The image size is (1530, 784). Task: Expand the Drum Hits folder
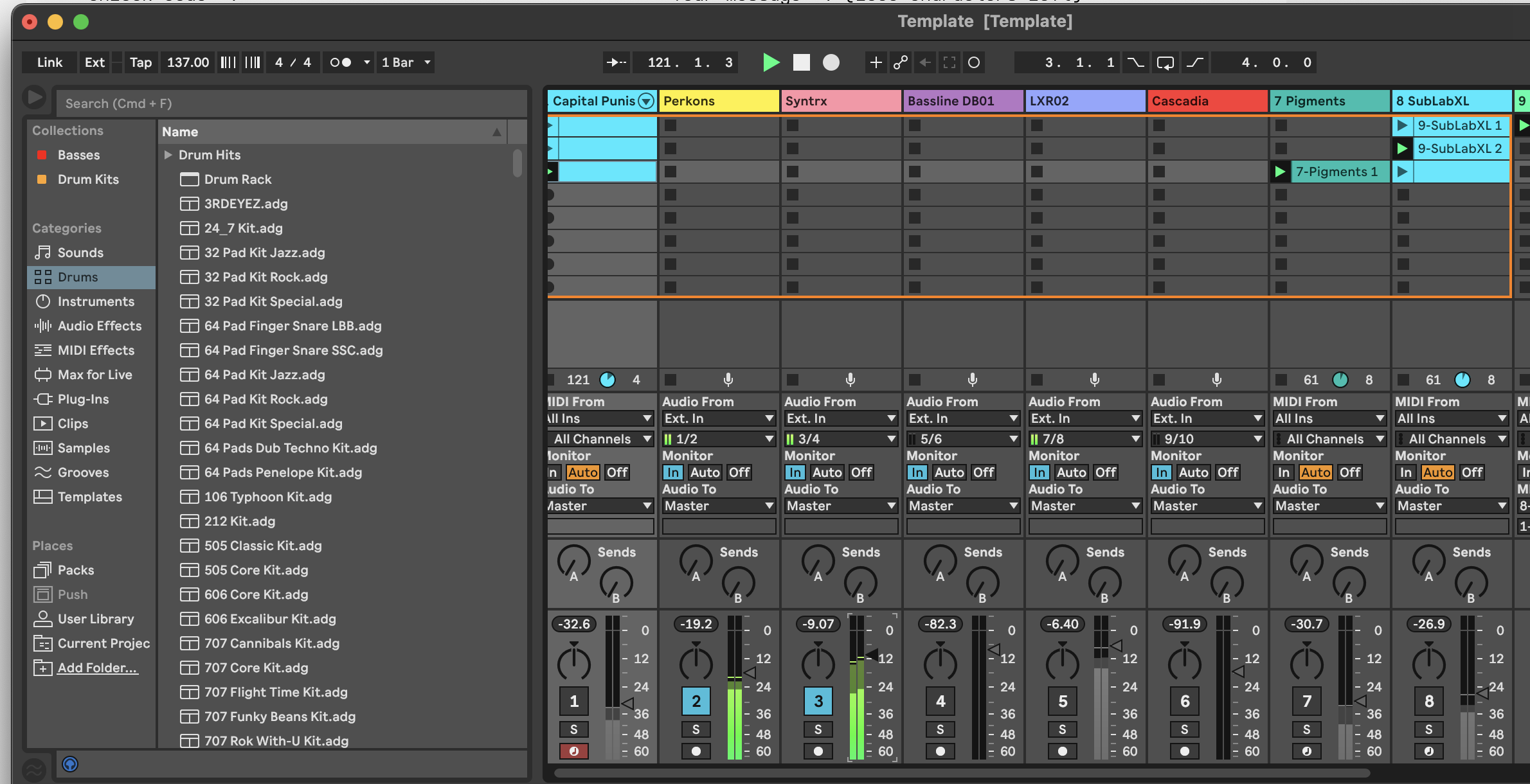click(168, 155)
